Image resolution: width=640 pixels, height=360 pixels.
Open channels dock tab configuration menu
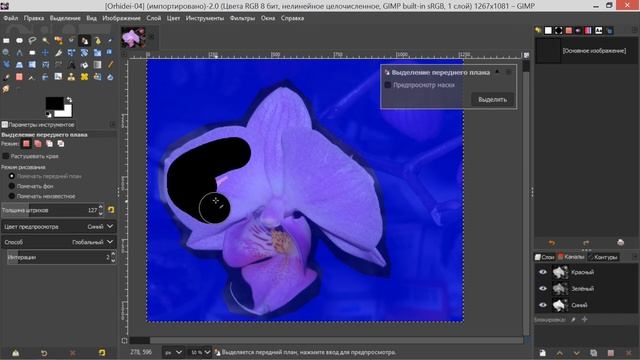pyautogui.click(x=635, y=257)
